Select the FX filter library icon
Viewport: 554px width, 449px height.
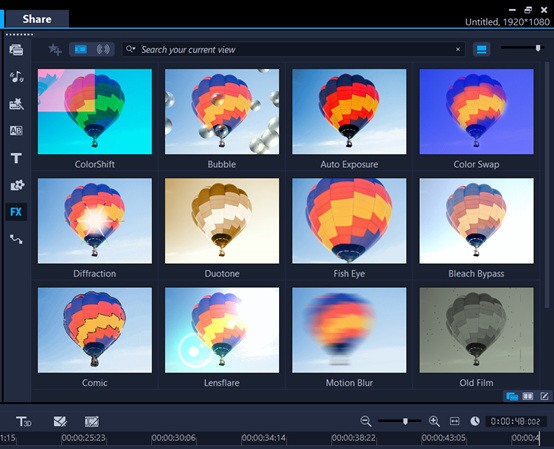coord(16,212)
